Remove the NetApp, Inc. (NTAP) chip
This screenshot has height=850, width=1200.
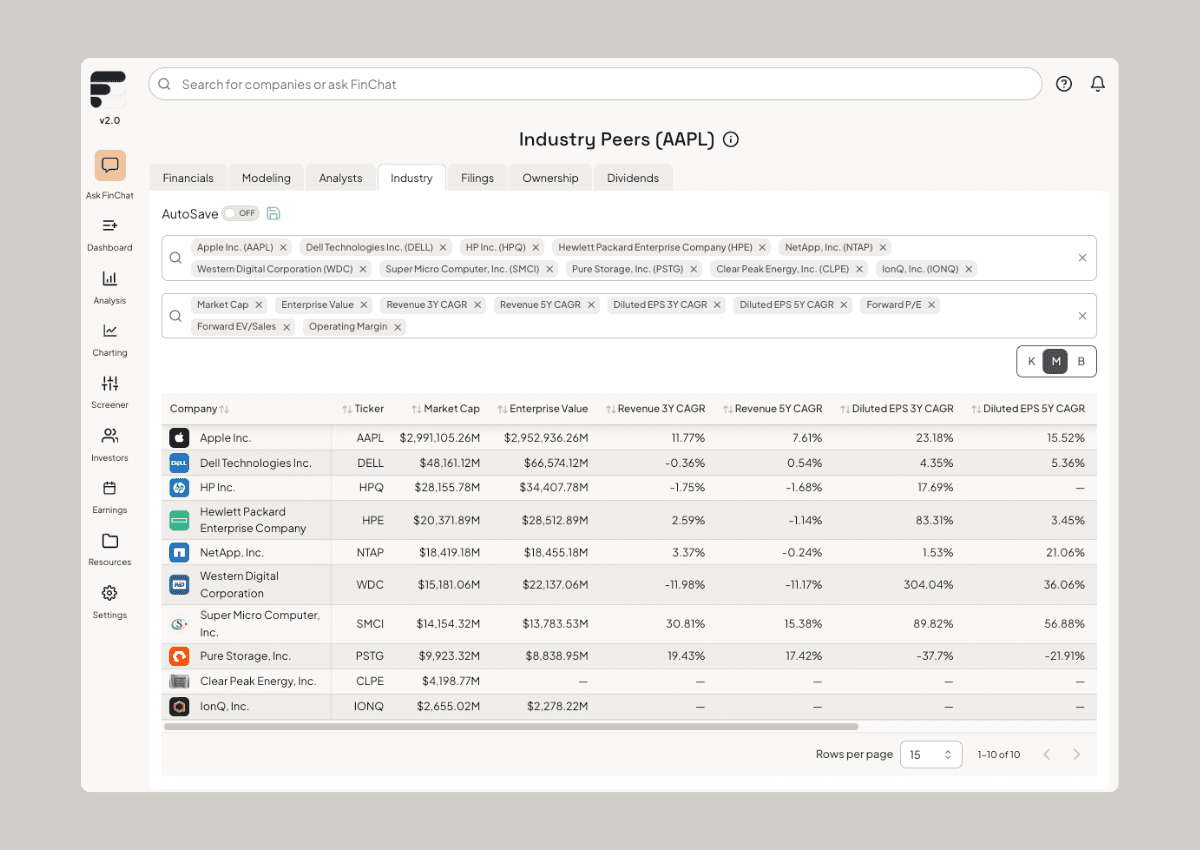883,247
